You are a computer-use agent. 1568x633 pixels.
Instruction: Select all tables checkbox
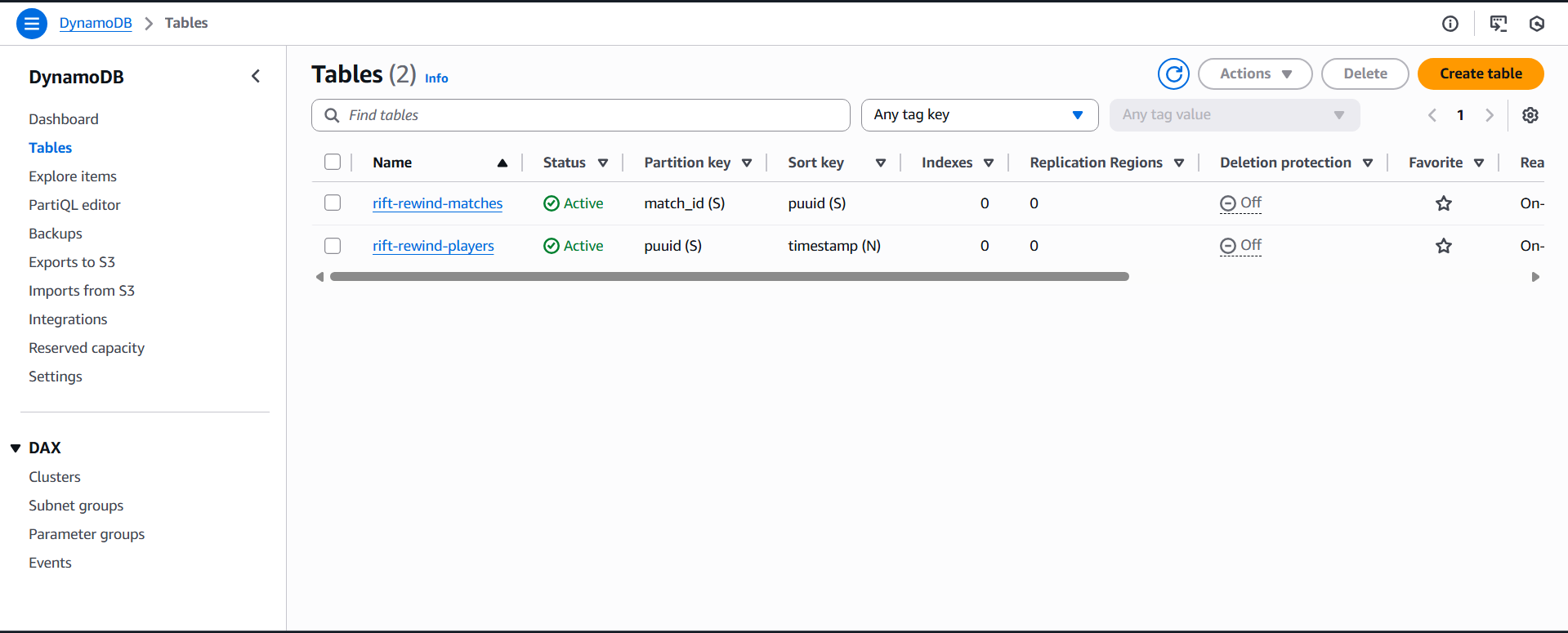pyautogui.click(x=333, y=162)
